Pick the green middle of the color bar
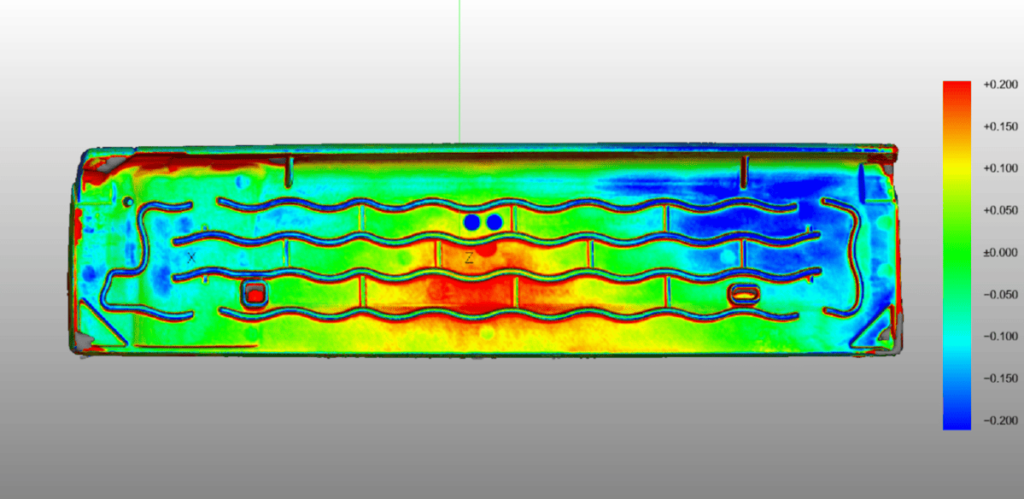 pyautogui.click(x=956, y=255)
